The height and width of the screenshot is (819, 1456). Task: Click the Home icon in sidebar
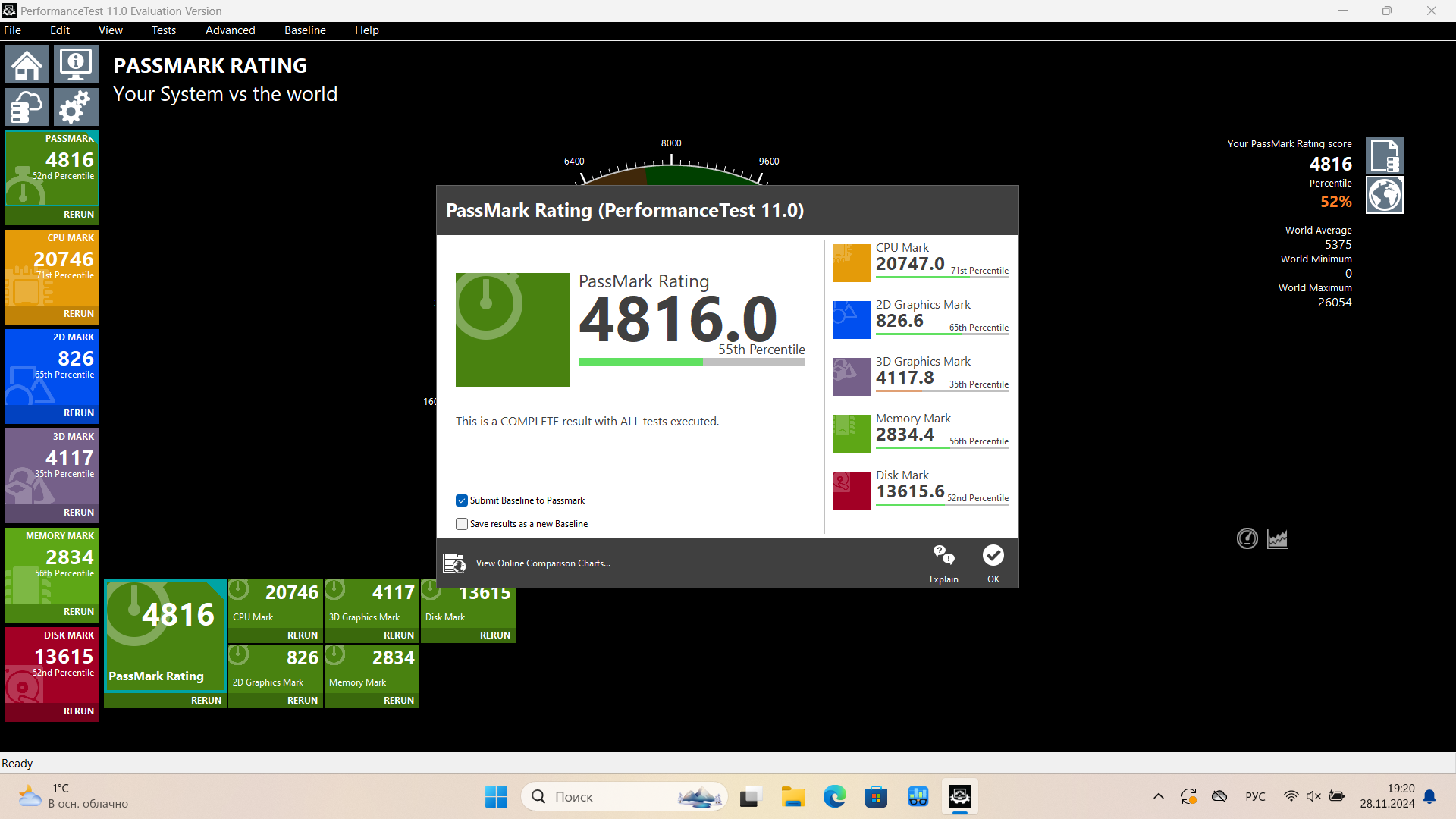(27, 65)
